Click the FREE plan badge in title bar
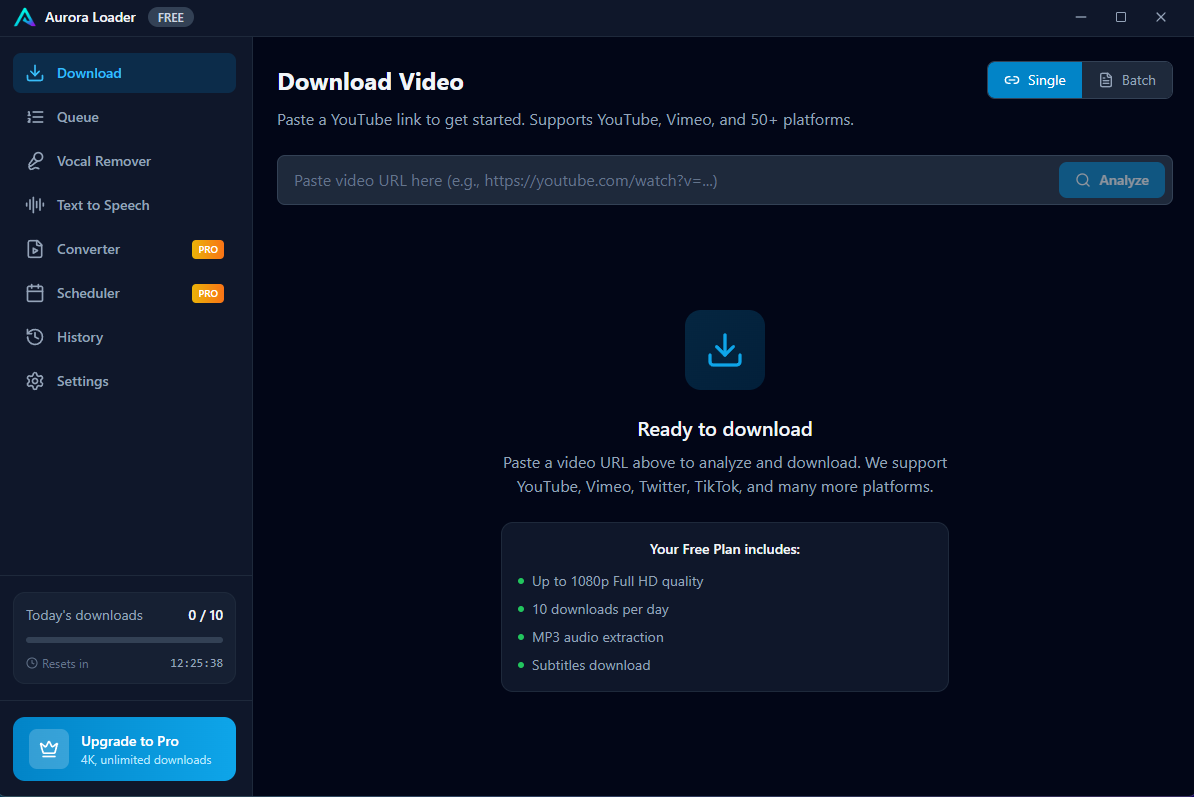Viewport: 1194px width, 797px height. tap(171, 18)
